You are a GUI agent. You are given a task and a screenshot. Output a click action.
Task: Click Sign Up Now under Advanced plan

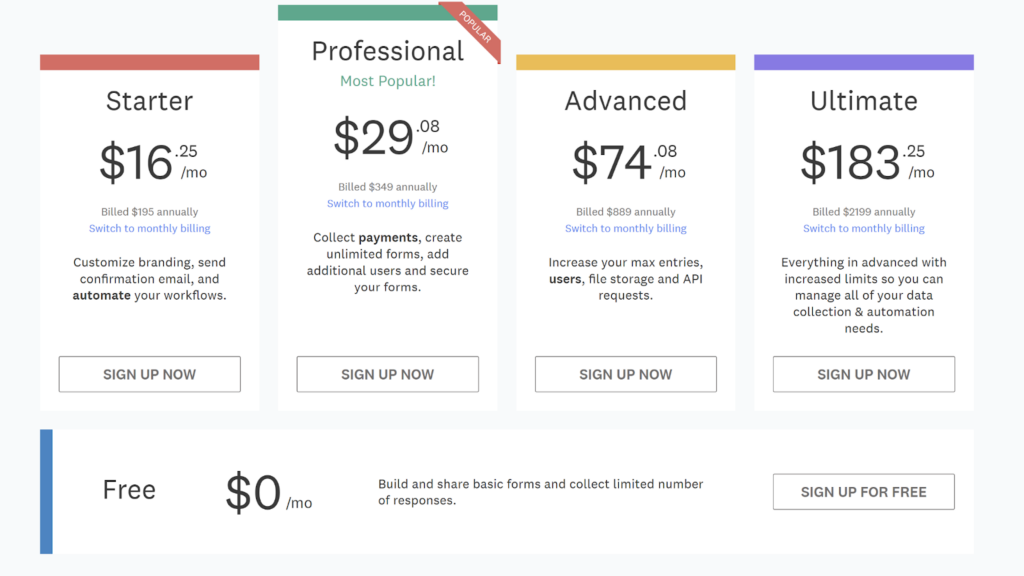tap(626, 374)
